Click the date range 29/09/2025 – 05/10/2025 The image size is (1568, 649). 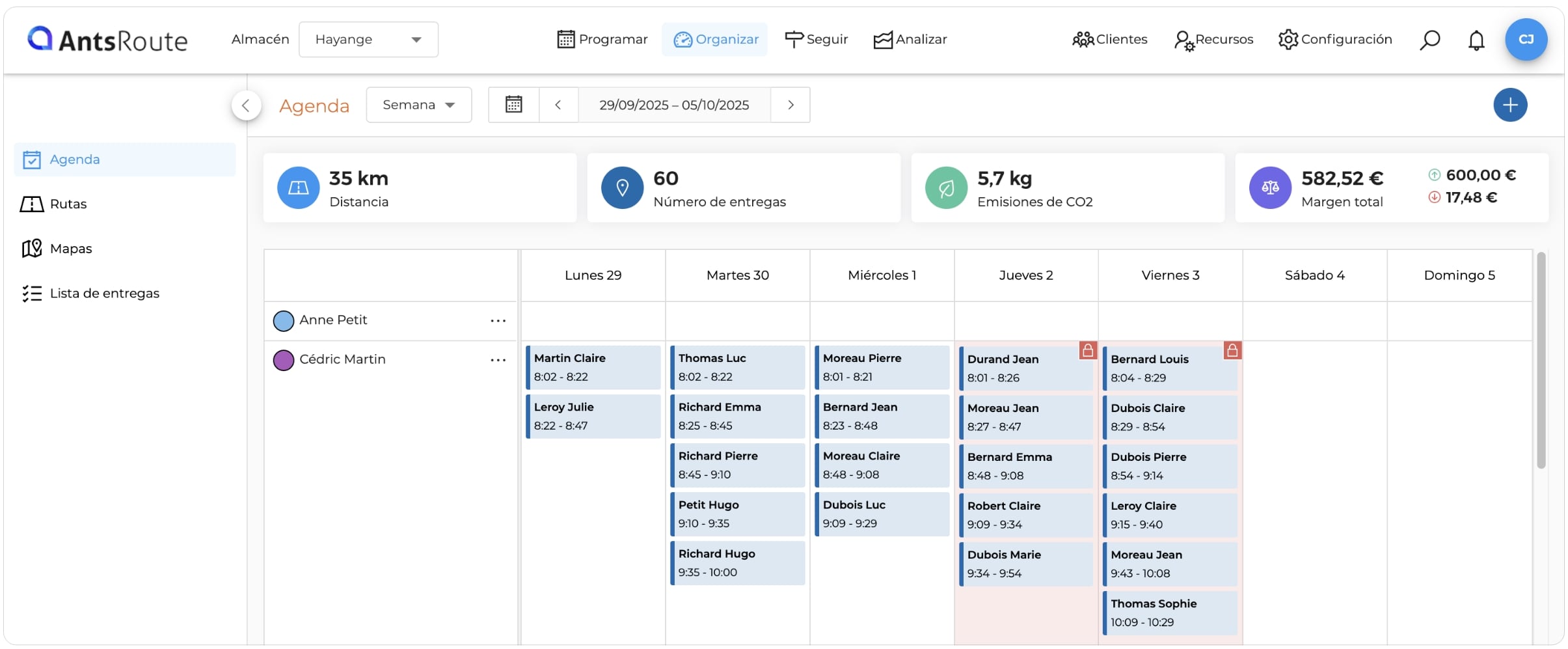pos(674,105)
